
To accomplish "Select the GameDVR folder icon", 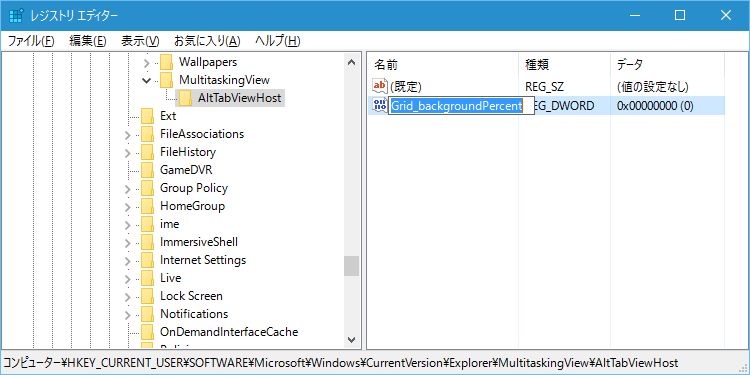I will click(x=146, y=170).
